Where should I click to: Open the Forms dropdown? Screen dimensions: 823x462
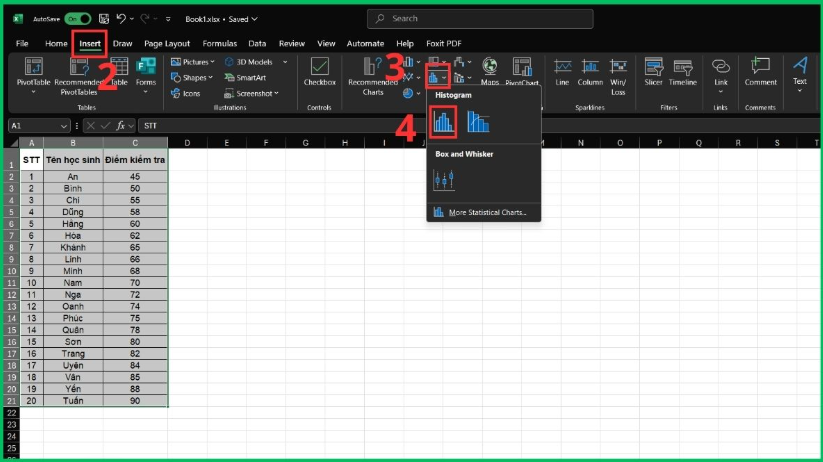[146, 76]
